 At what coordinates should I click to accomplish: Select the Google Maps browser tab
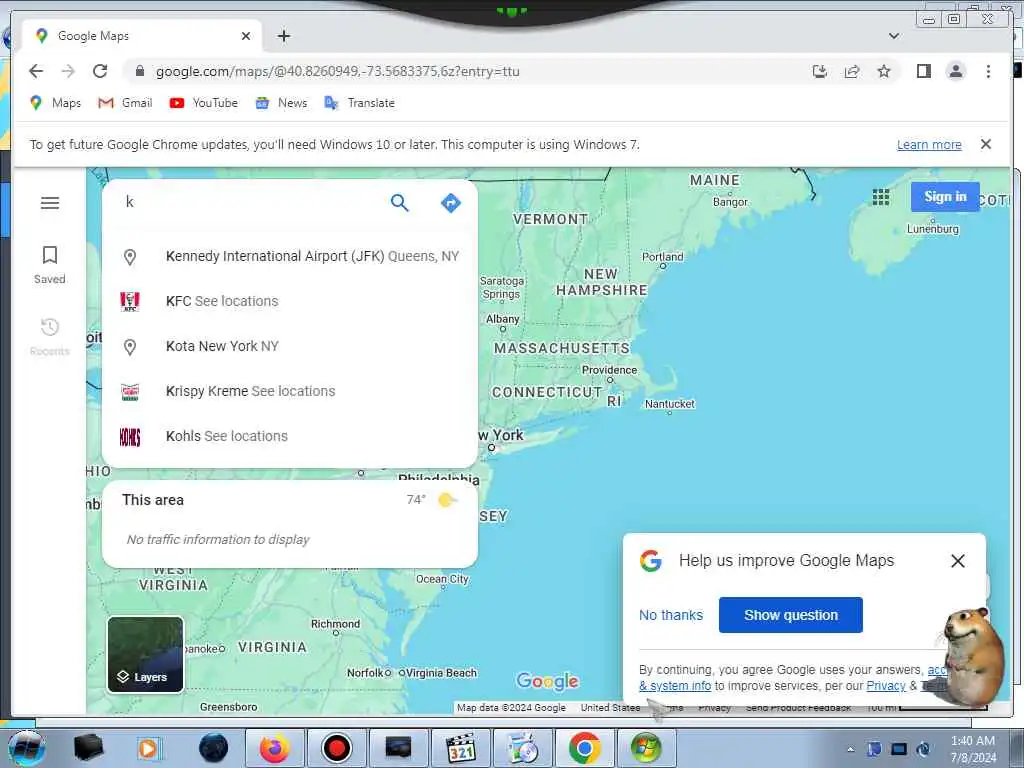(142, 36)
